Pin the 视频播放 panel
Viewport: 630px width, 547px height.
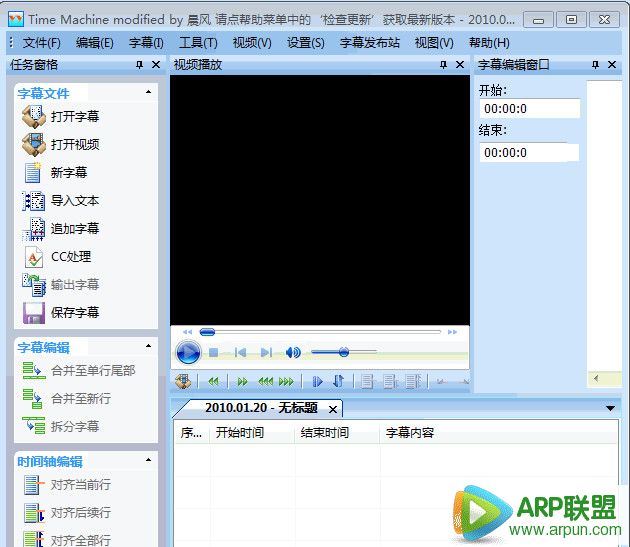443,64
